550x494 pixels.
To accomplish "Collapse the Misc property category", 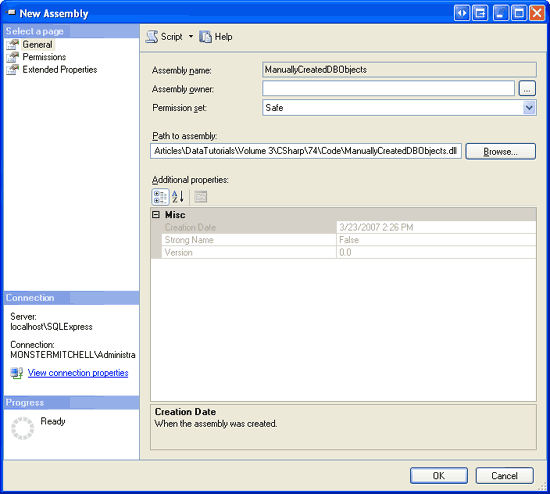I will [x=156, y=215].
